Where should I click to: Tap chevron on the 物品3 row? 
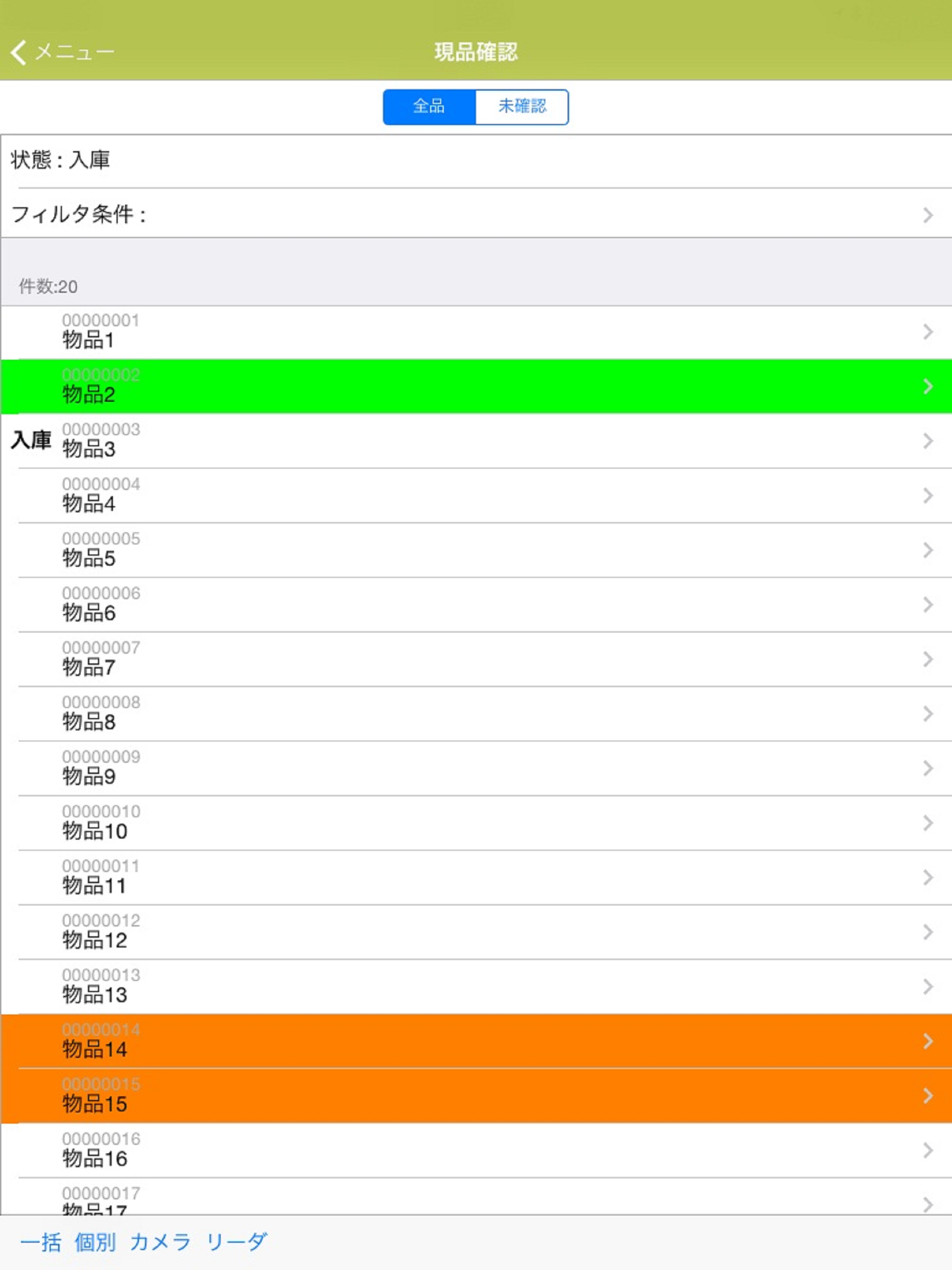coord(928,441)
